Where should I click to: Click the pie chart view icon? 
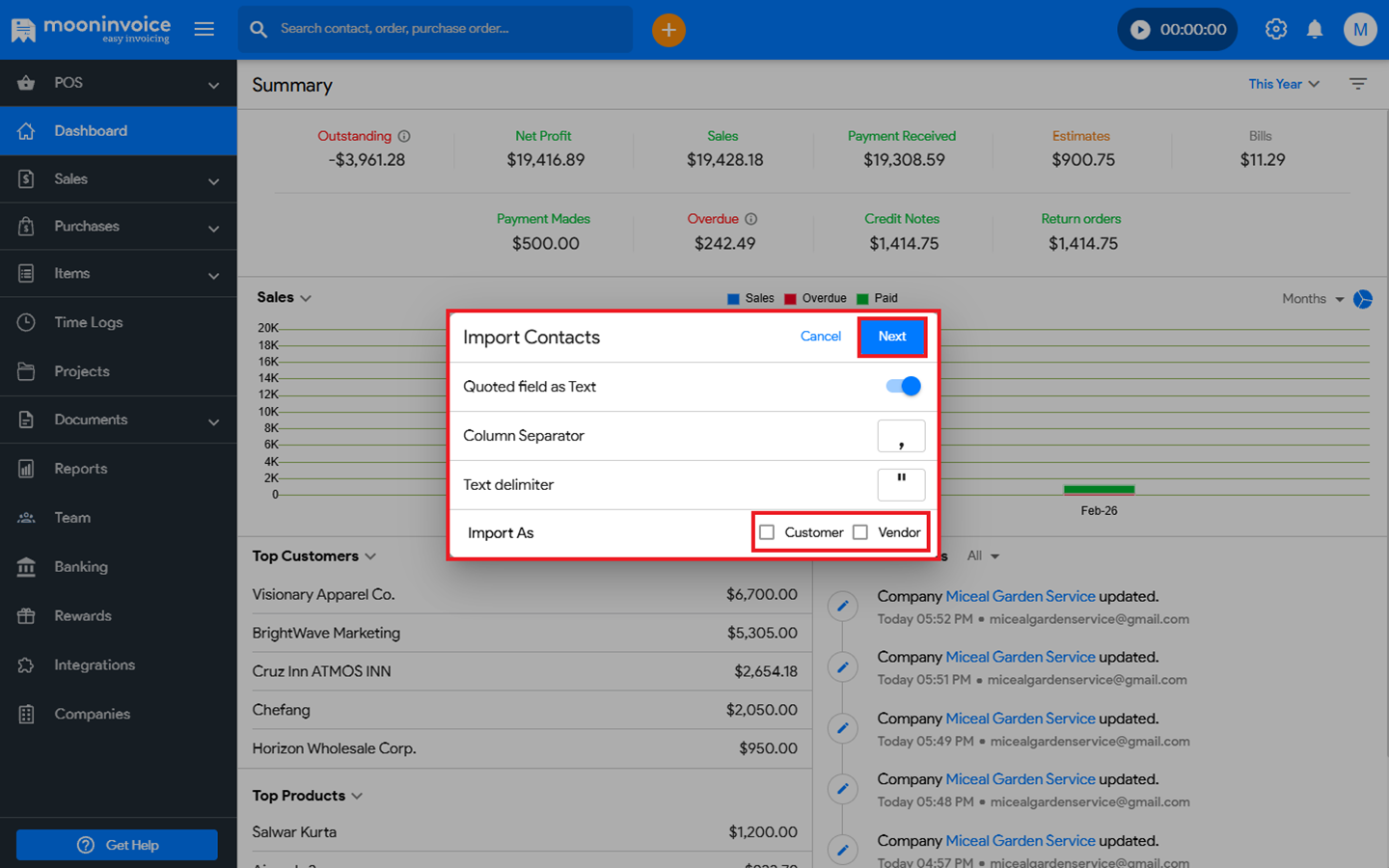1363,299
